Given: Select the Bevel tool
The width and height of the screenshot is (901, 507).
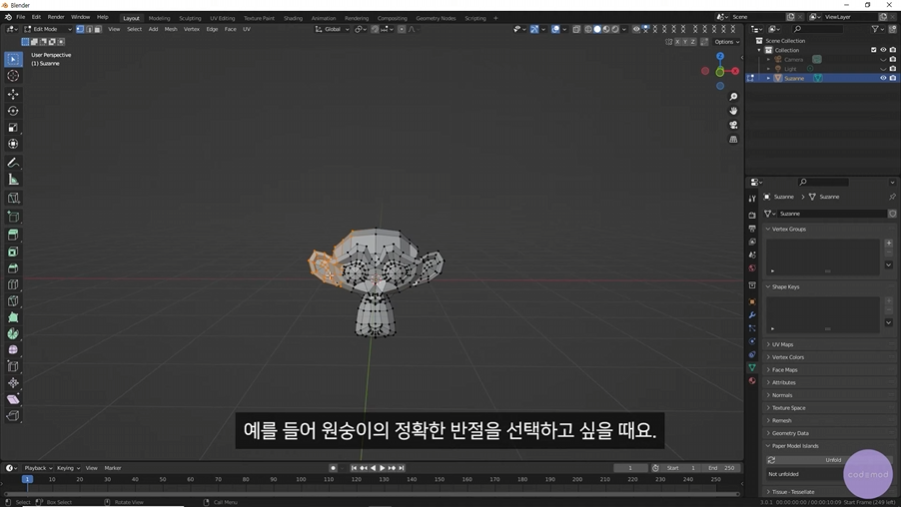Looking at the screenshot, I should point(13,268).
